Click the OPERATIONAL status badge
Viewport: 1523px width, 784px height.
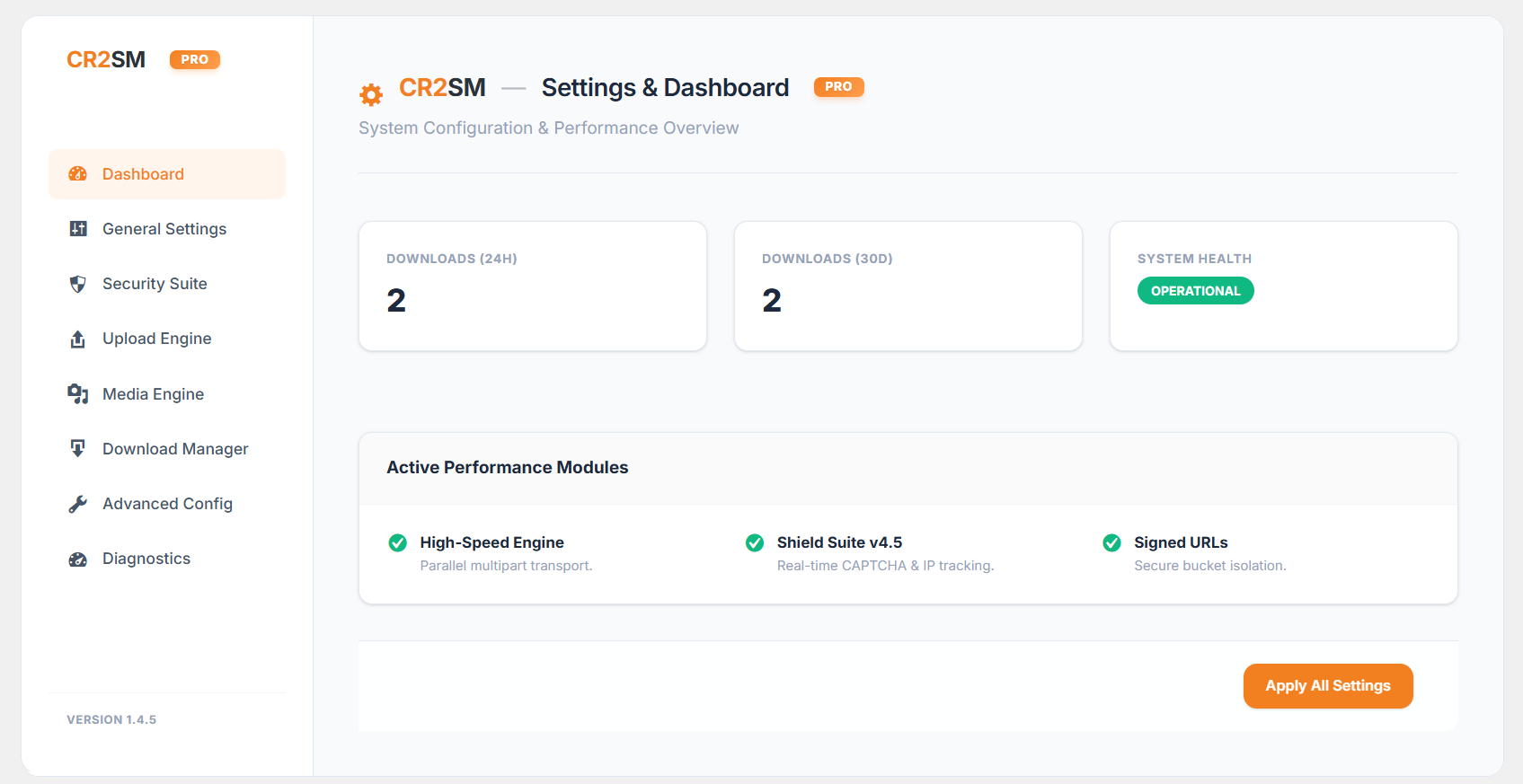pyautogui.click(x=1196, y=291)
